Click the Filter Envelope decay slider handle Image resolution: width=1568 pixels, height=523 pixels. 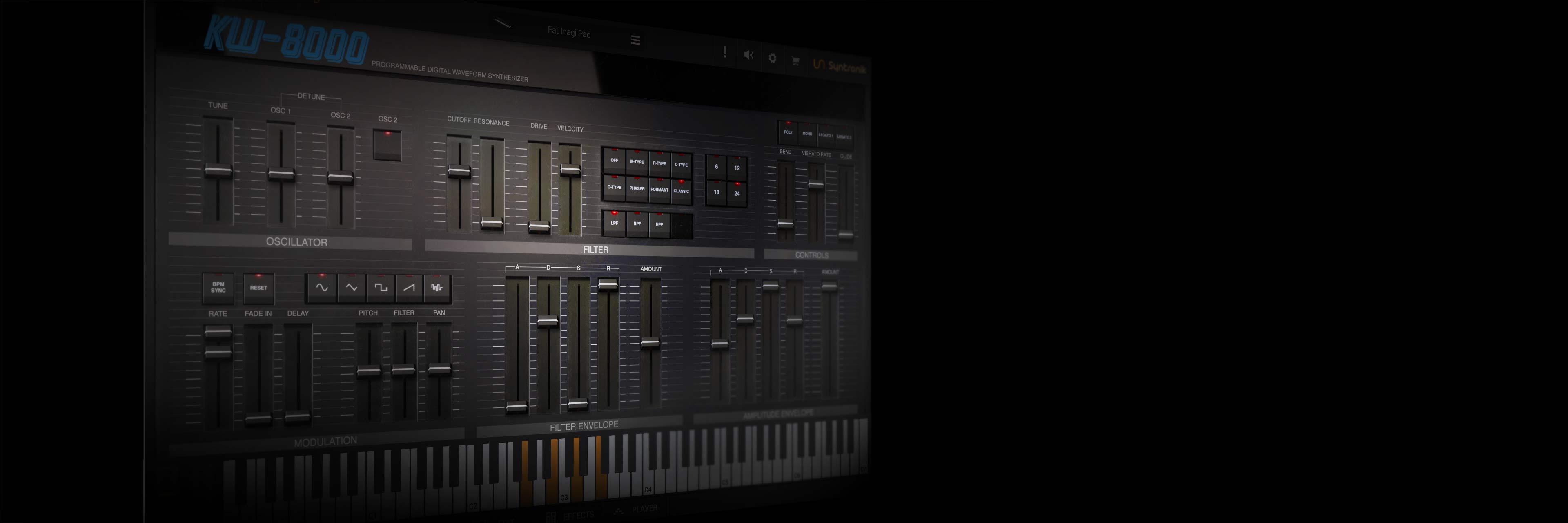(548, 321)
